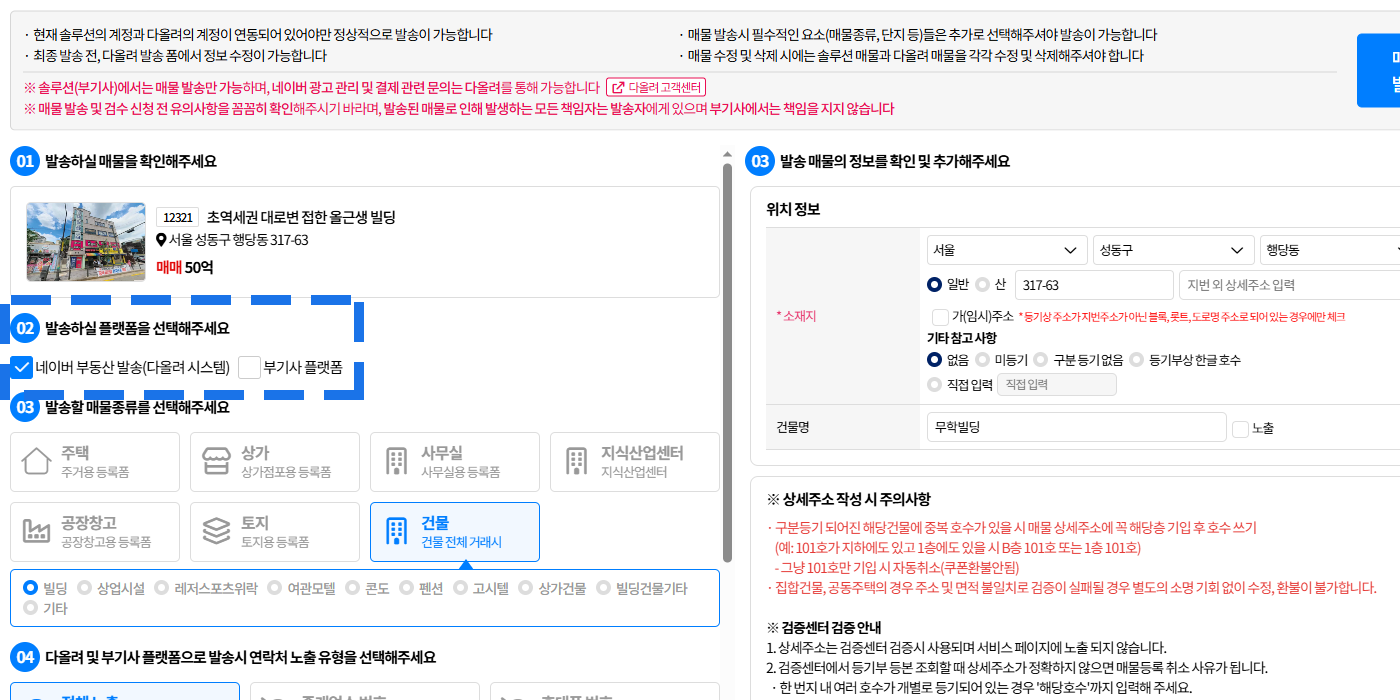This screenshot has height=700, width=1400.
Task: Uncheck 네이버 부동산 발송 checkbox
Action: pyautogui.click(x=22, y=367)
